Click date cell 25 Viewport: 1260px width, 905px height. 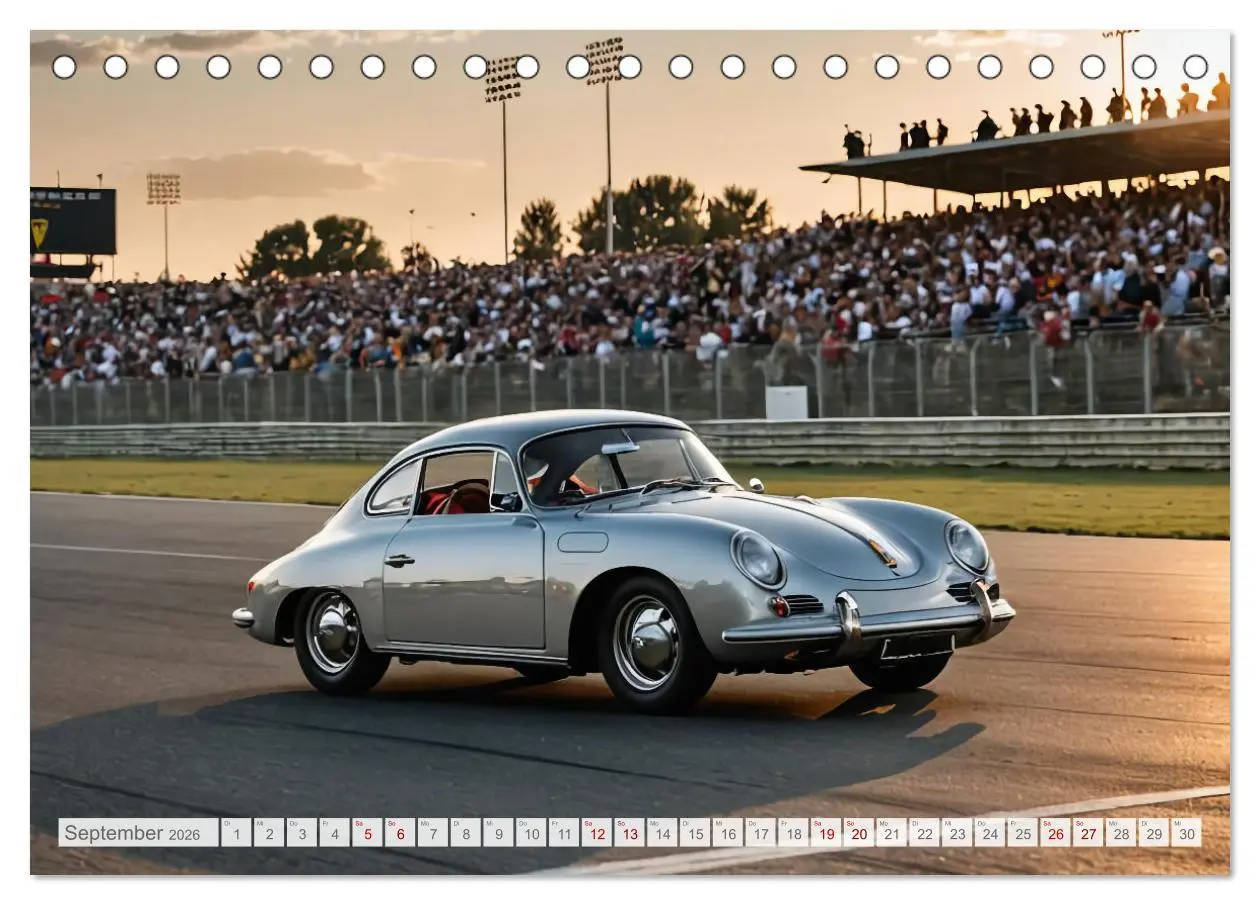pyautogui.click(x=1022, y=833)
